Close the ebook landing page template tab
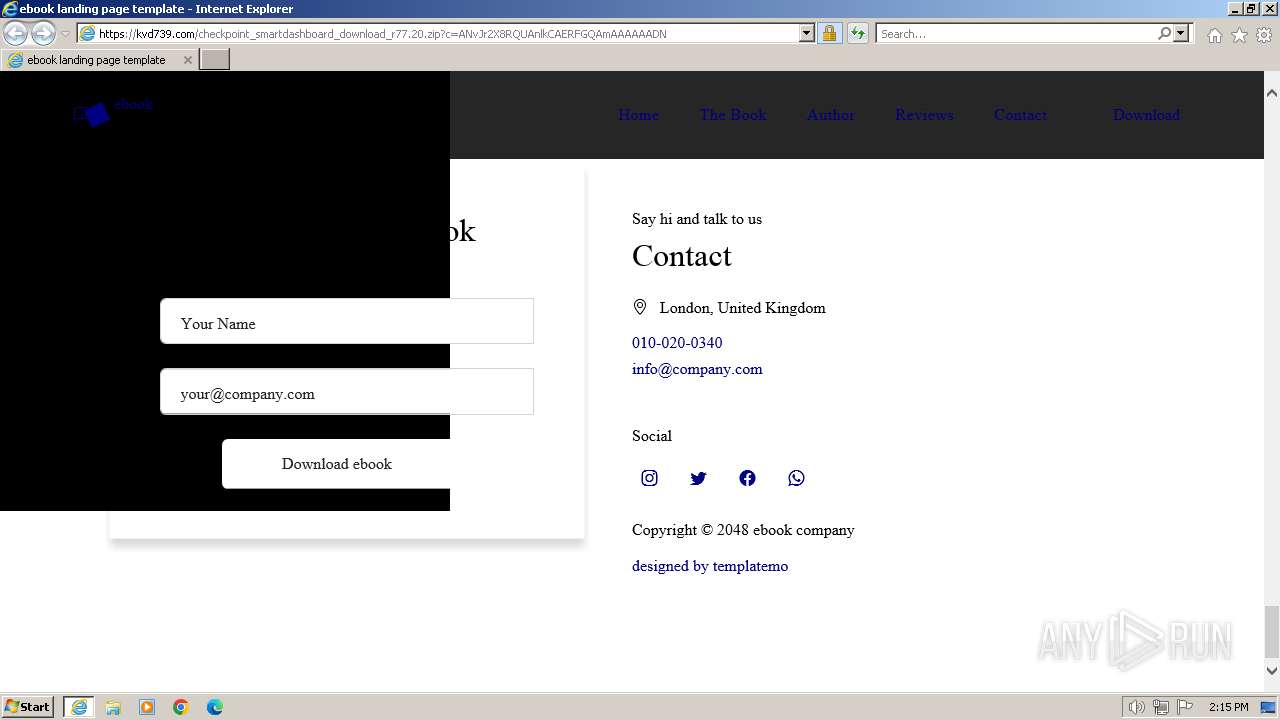This screenshot has width=1280, height=720. click(187, 60)
